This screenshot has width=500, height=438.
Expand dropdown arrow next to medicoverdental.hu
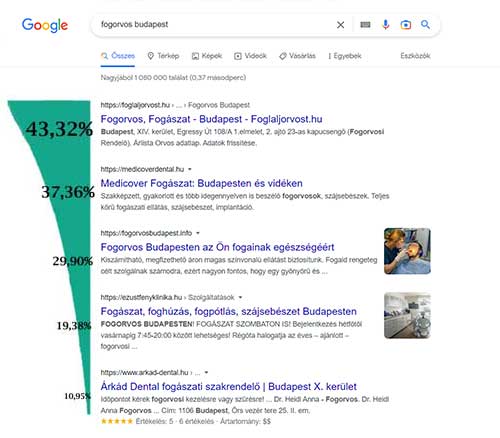point(190,169)
